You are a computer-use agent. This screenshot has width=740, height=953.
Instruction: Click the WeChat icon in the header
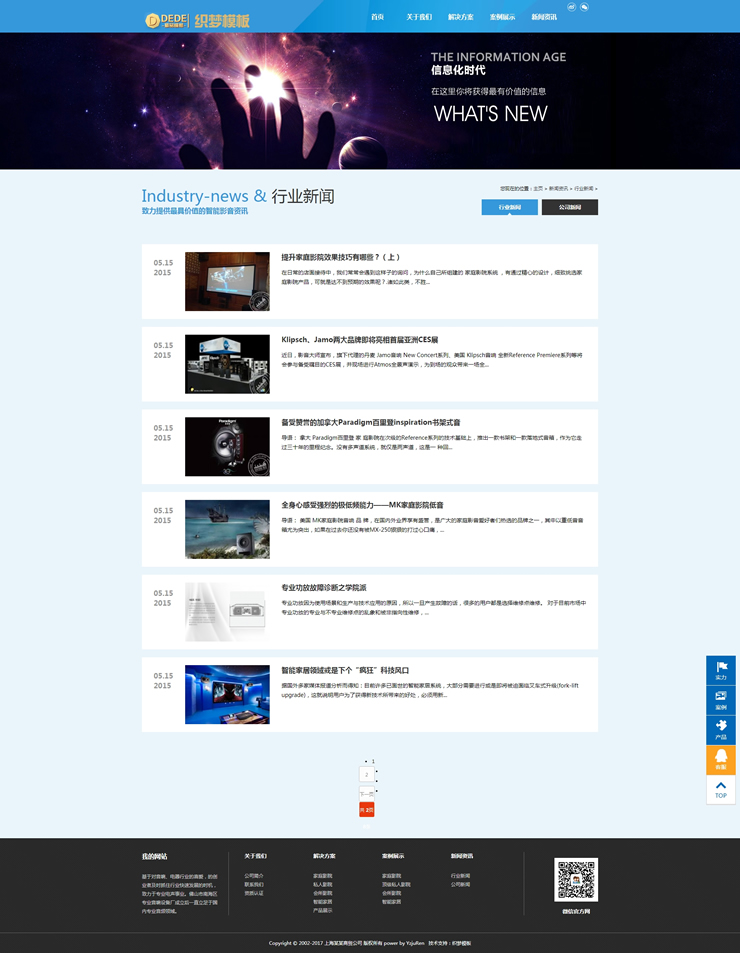584,7
